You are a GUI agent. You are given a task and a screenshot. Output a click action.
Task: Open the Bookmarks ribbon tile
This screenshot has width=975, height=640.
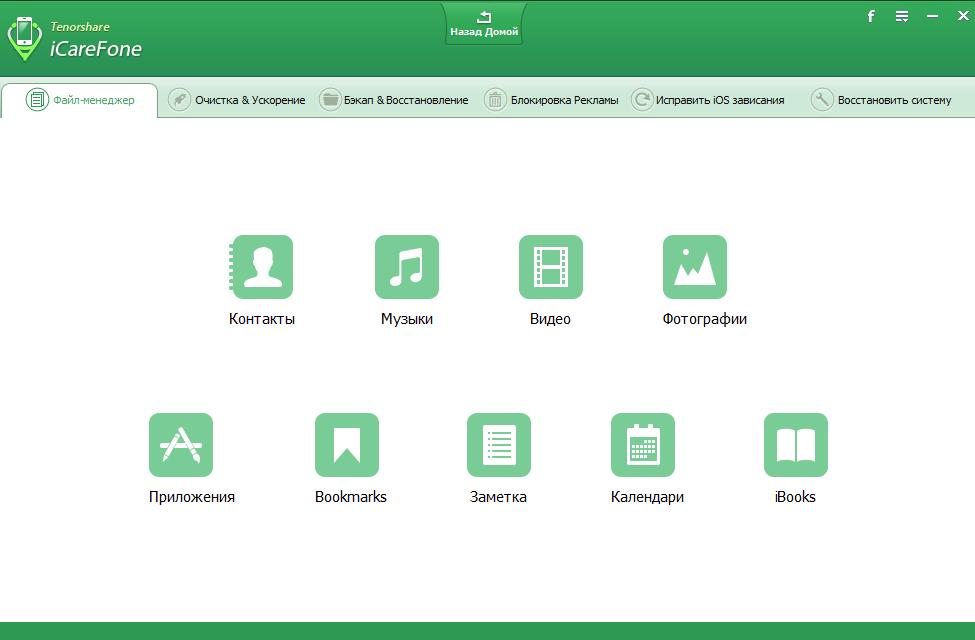point(347,445)
